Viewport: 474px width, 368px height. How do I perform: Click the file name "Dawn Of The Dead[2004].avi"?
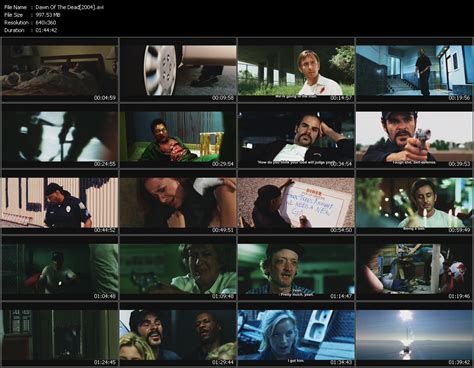(x=70, y=7)
